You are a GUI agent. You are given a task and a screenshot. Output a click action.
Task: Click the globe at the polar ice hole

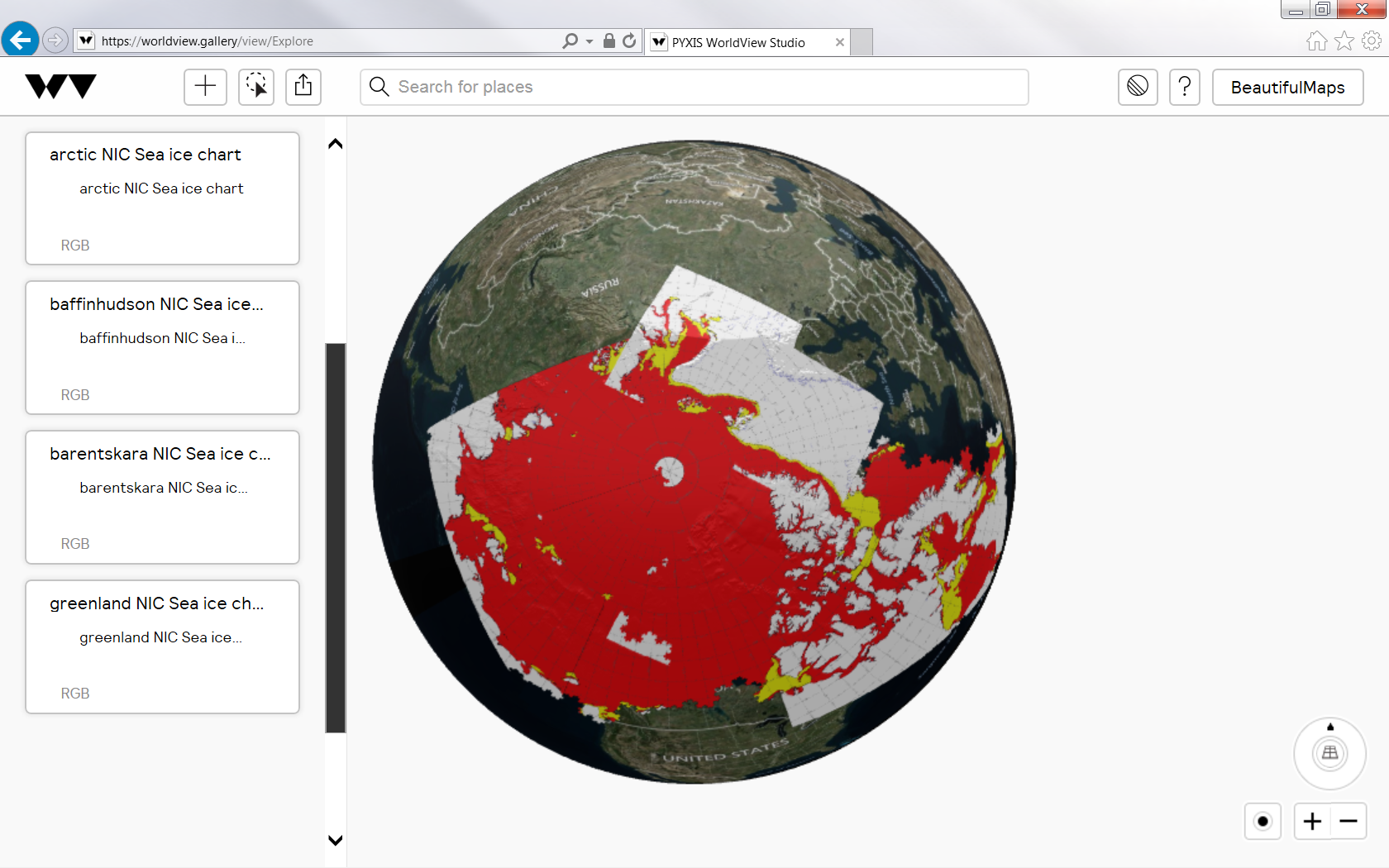(670, 472)
